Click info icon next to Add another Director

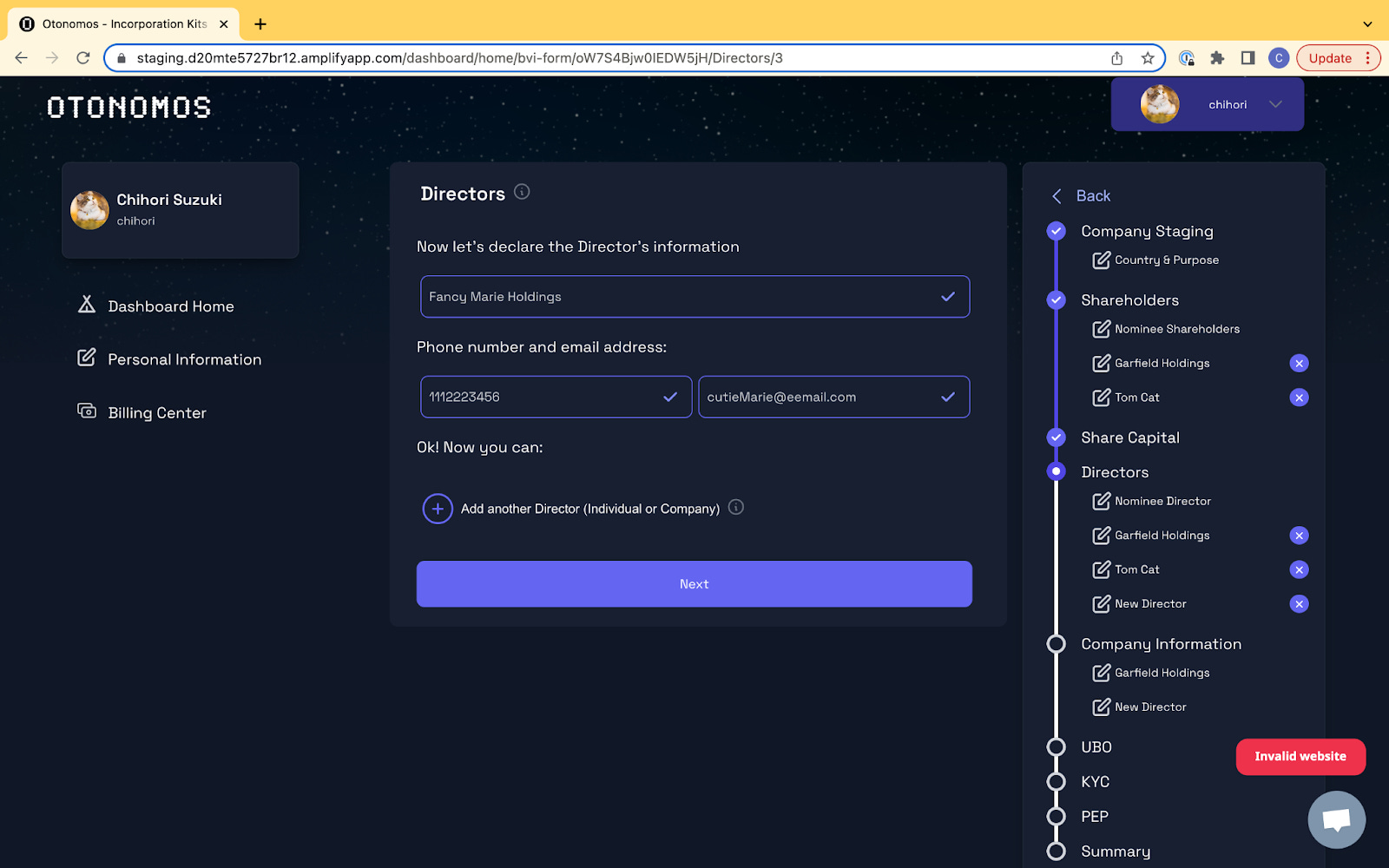736,508
